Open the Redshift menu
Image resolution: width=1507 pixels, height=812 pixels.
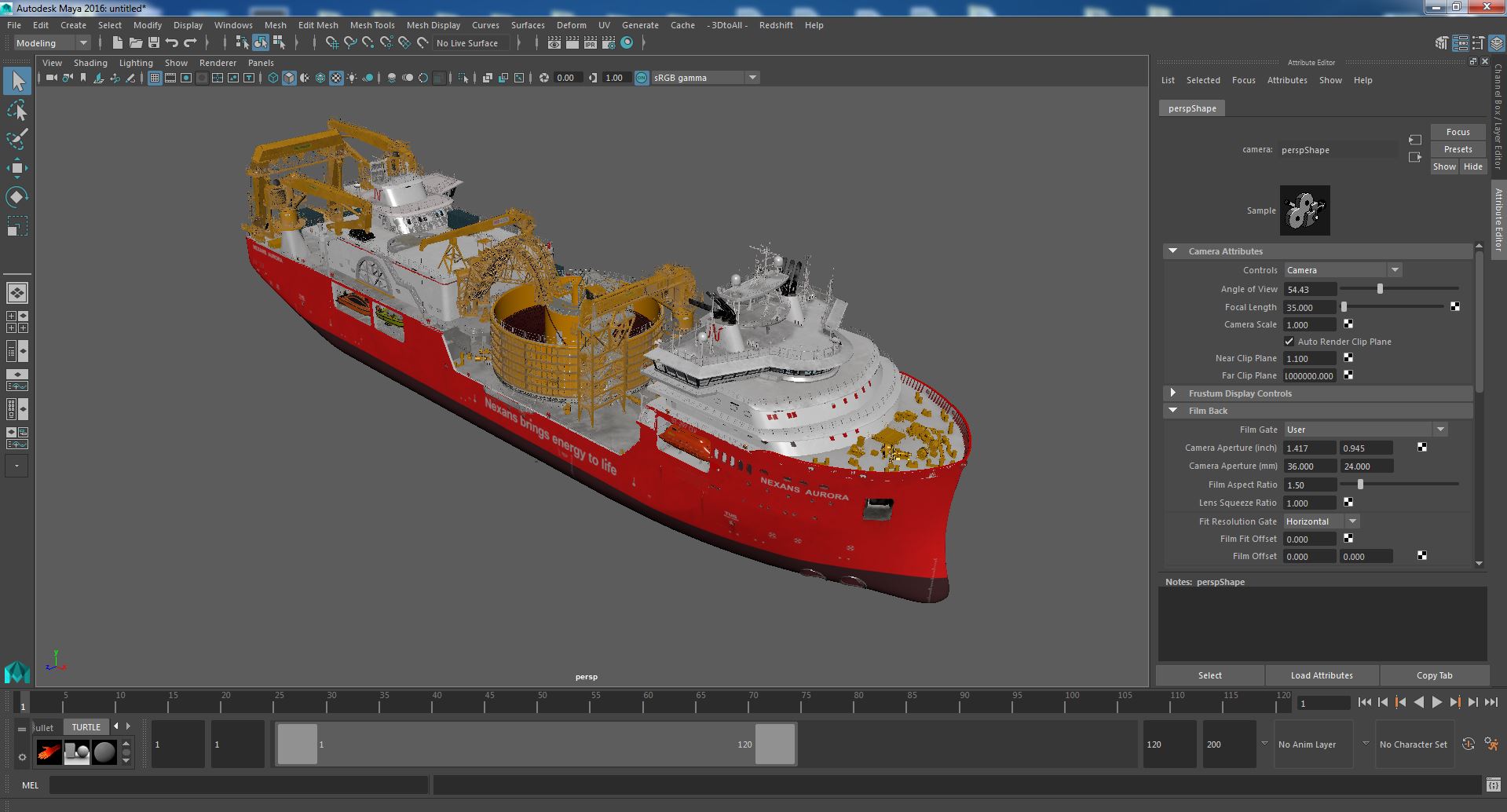coord(776,25)
